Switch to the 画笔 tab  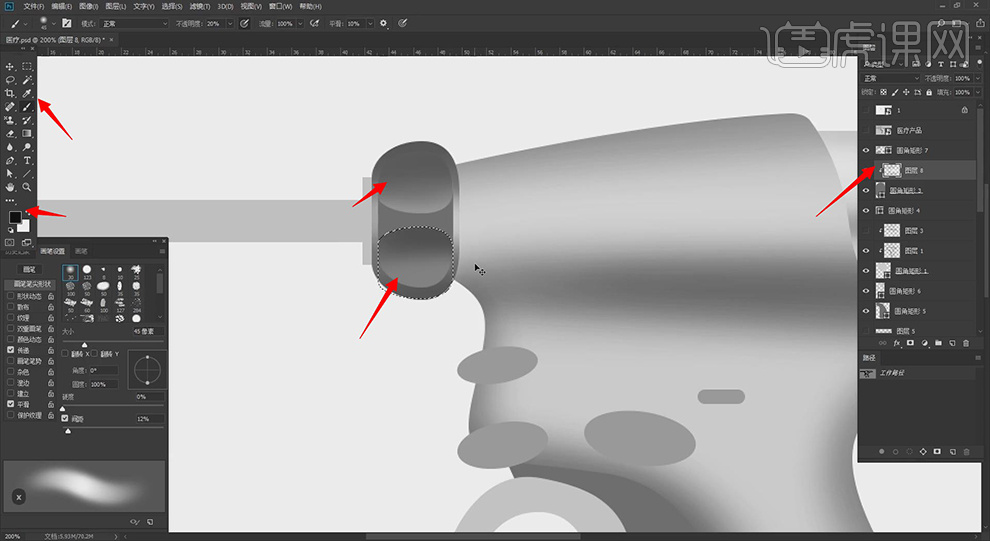81,251
